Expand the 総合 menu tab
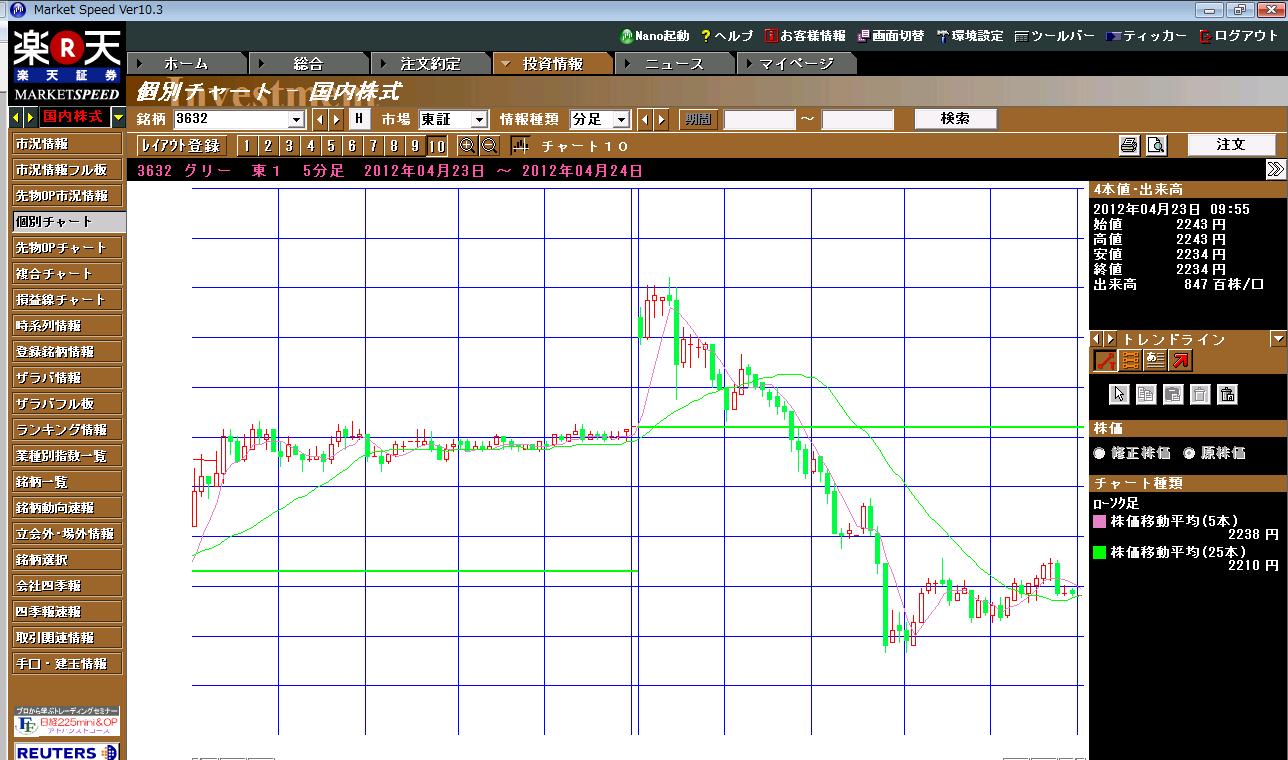Screen dimensions: 1288x760 tap(308, 63)
